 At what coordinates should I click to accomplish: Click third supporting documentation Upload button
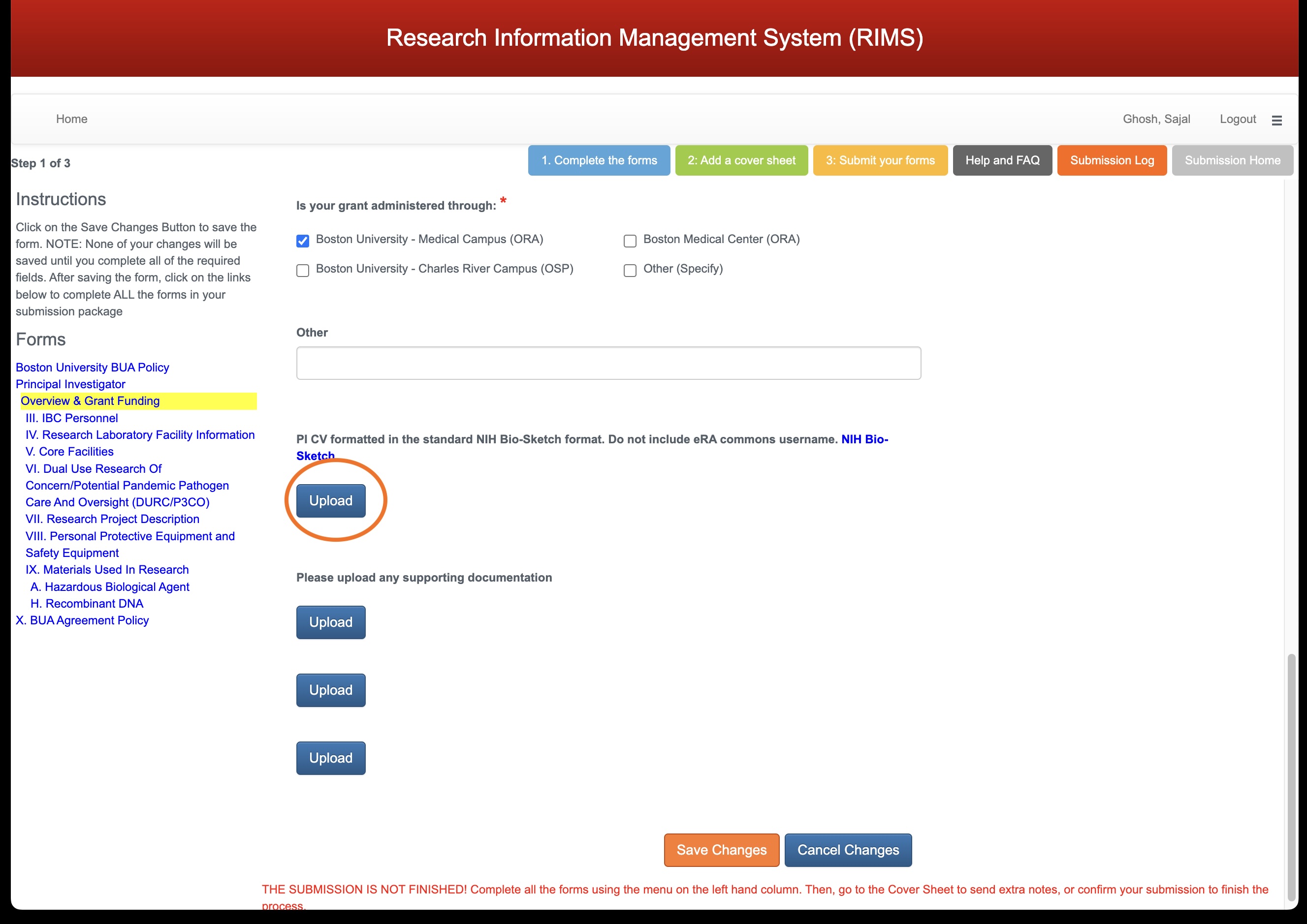(331, 758)
